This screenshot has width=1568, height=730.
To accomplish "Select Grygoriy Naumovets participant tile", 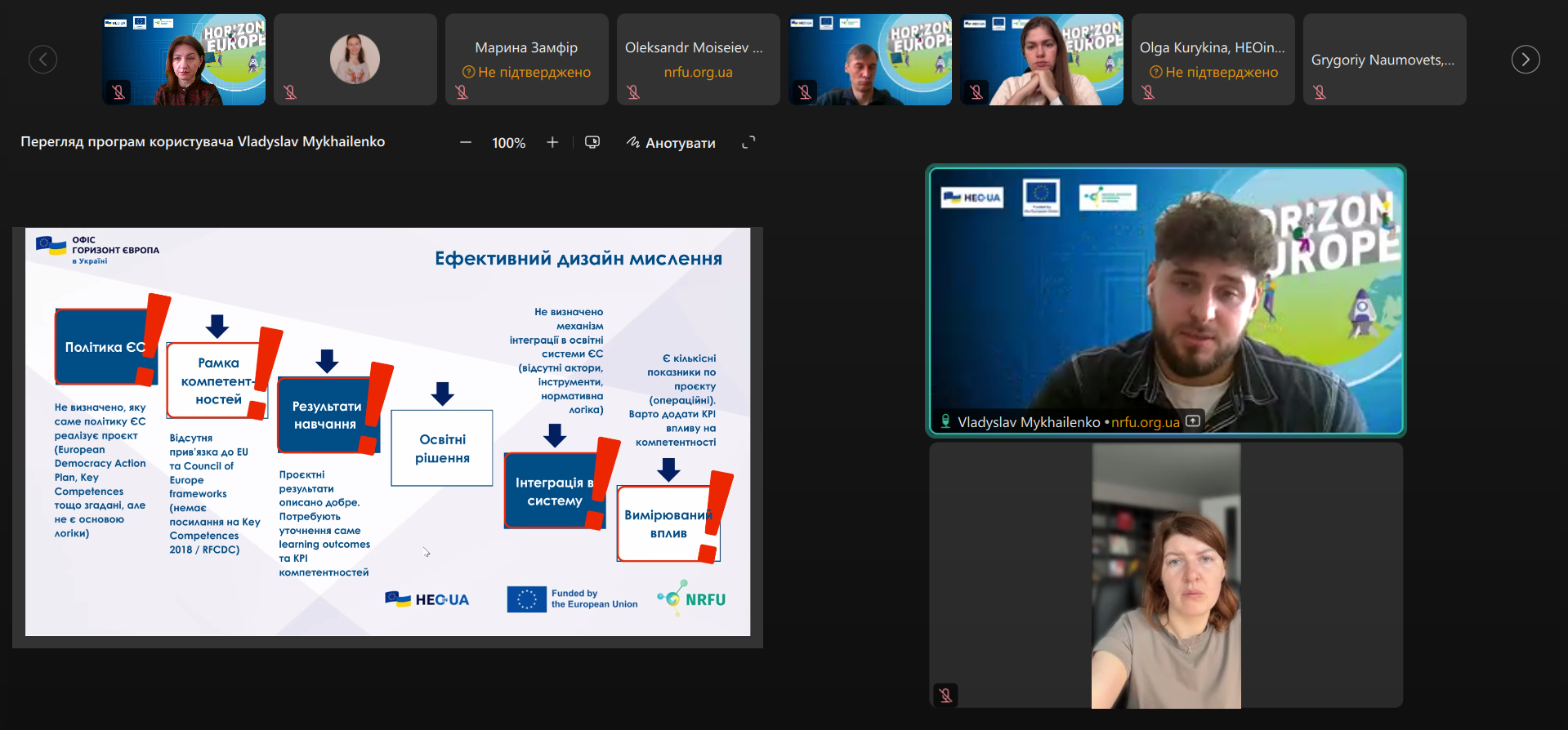I will point(1383,60).
